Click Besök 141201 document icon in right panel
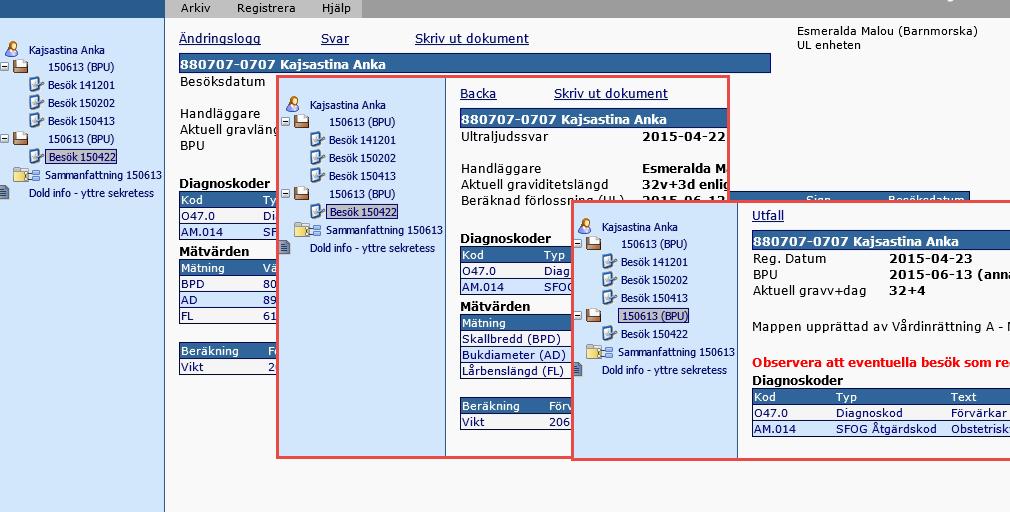 click(x=609, y=262)
